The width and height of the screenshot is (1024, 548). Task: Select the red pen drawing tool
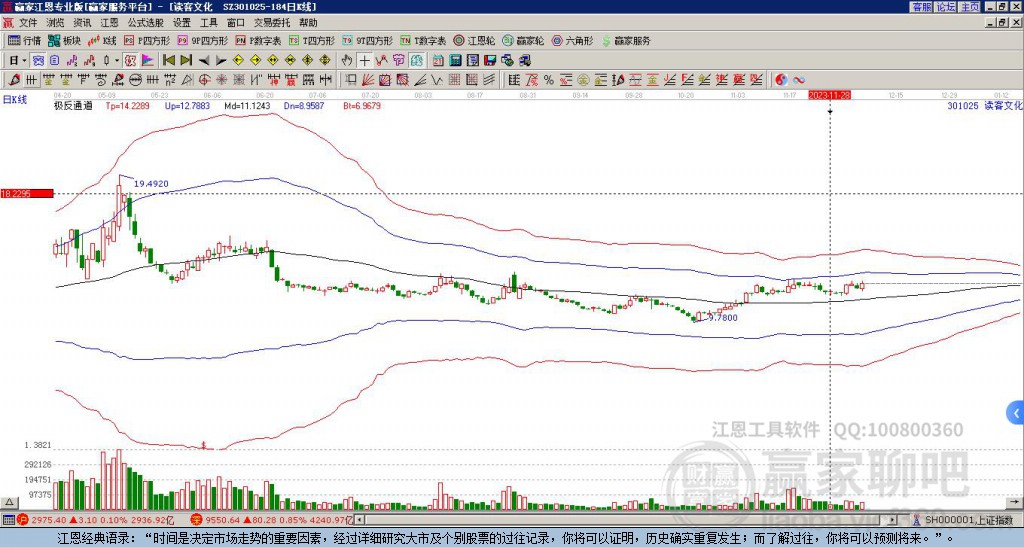[x=14, y=80]
